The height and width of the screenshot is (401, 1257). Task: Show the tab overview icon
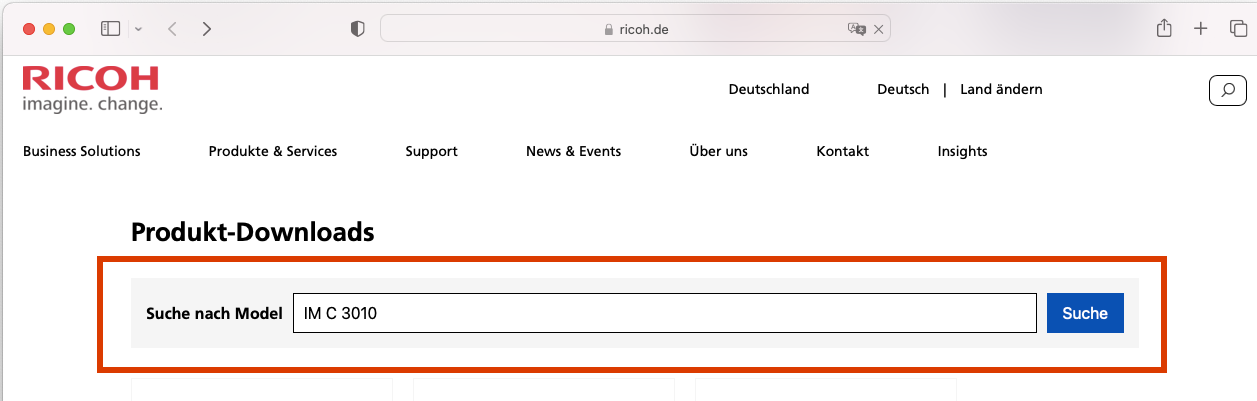(x=1238, y=29)
